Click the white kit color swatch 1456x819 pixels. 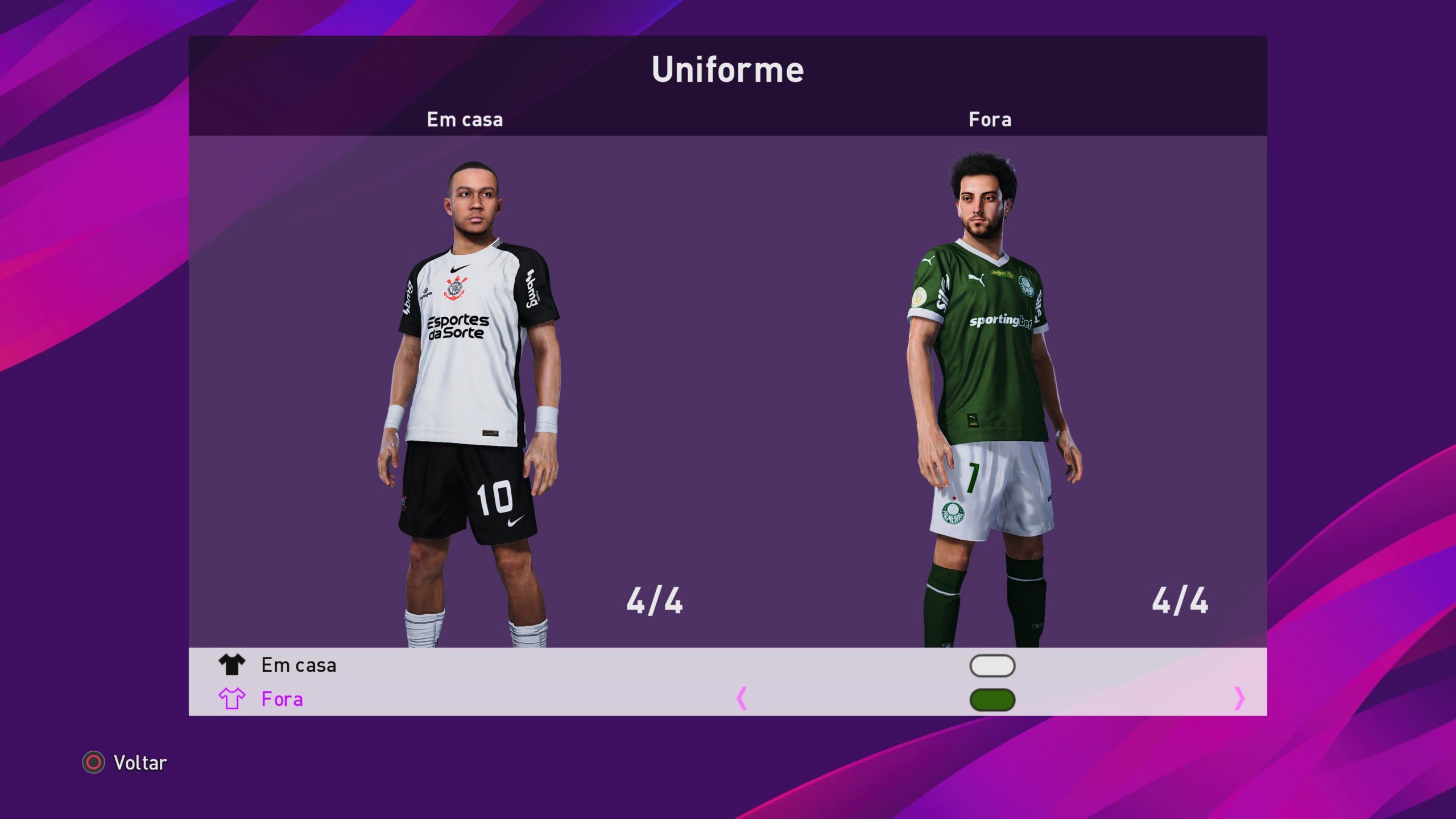coord(992,665)
